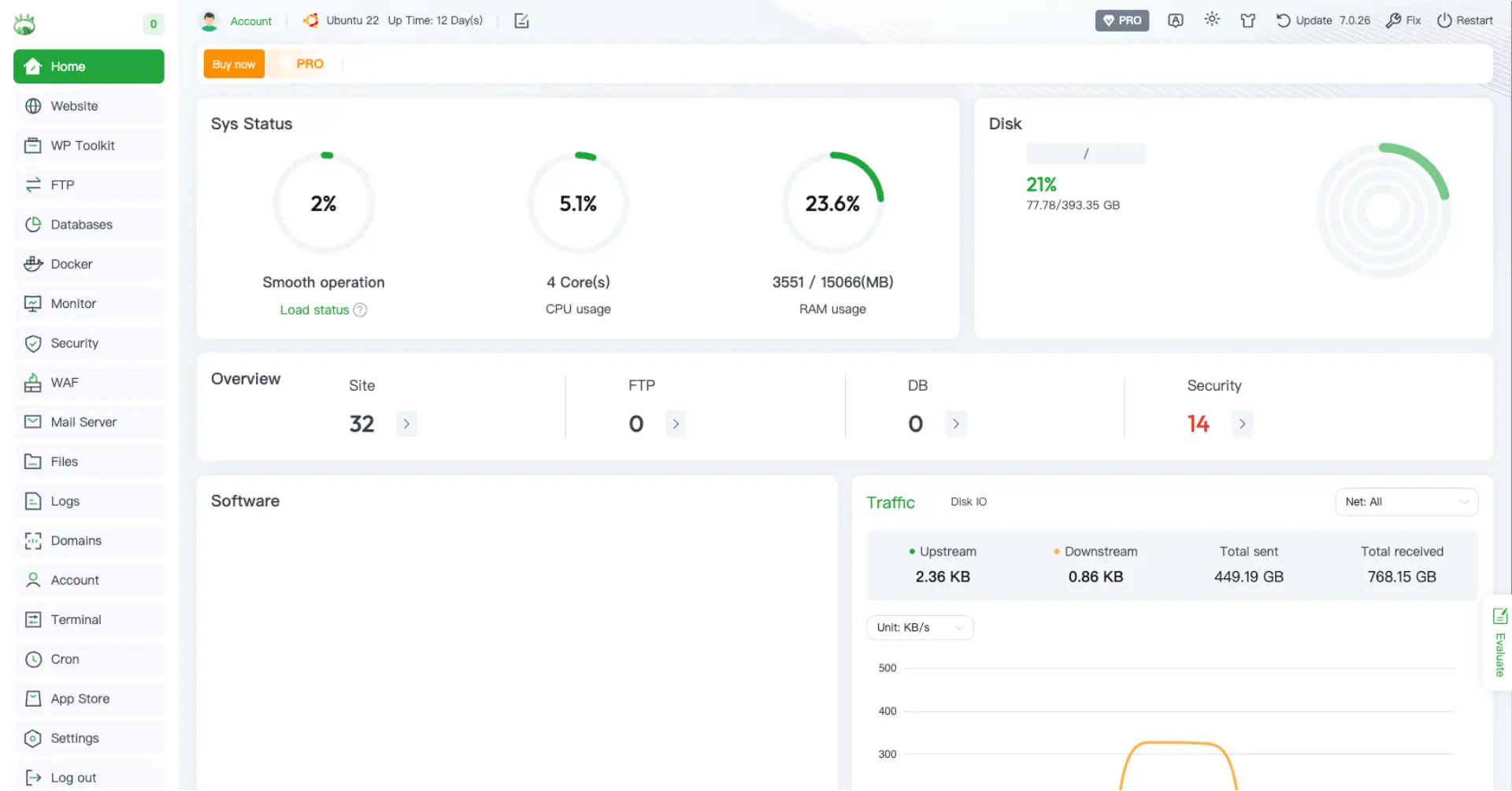Select the Traffic tab

[890, 503]
